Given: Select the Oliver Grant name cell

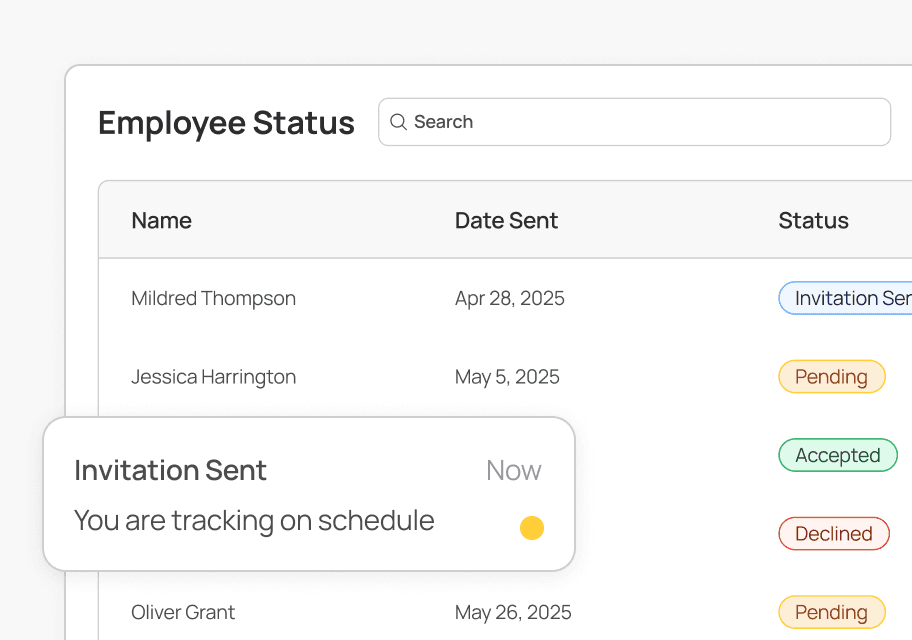Looking at the screenshot, I should [x=183, y=612].
